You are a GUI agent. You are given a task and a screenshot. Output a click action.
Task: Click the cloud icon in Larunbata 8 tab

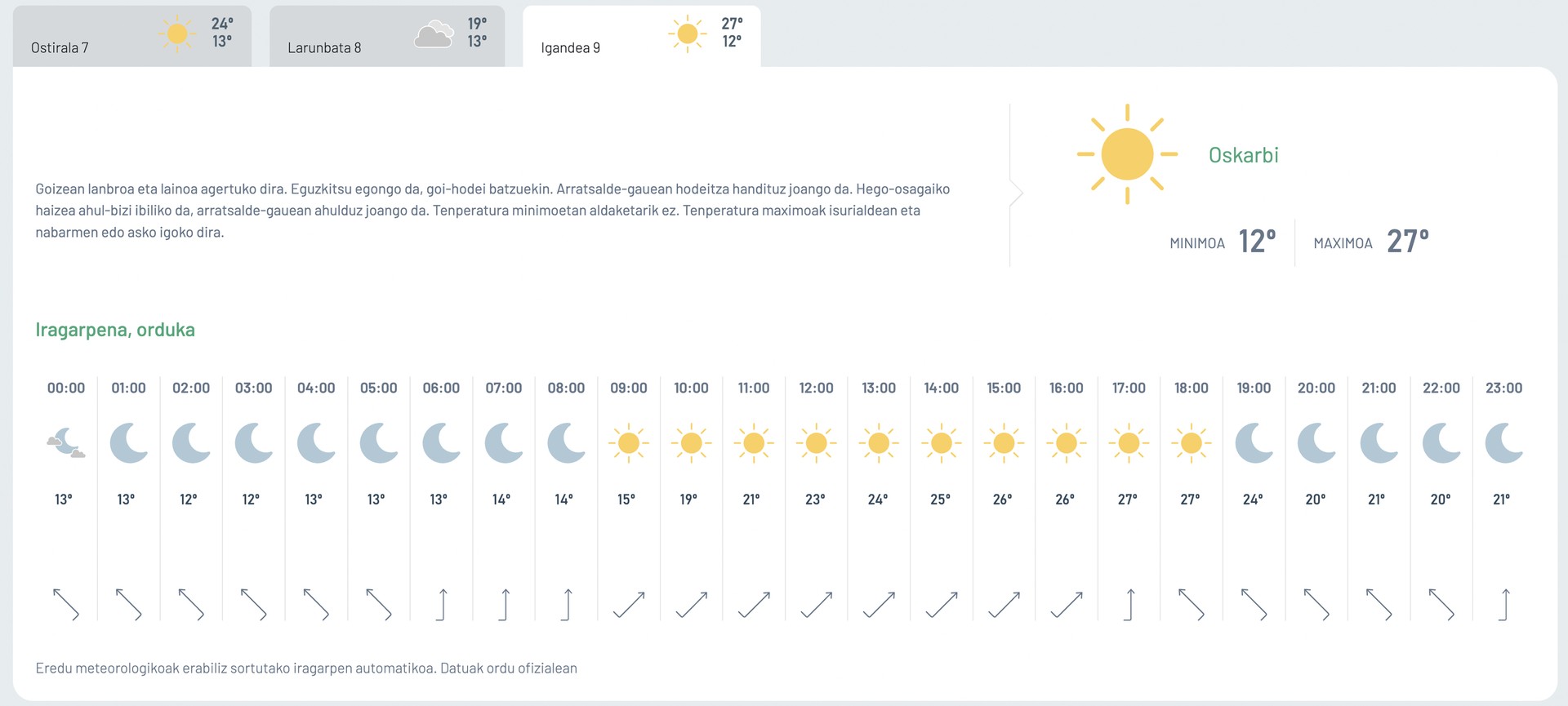(434, 34)
